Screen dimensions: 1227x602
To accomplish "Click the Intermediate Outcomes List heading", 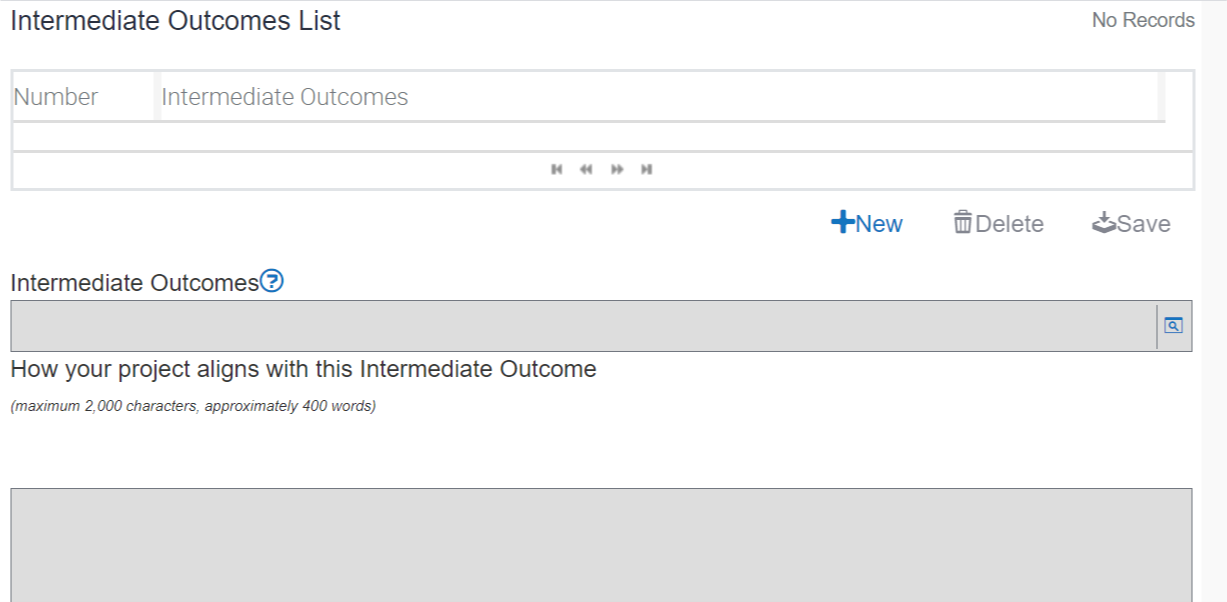I will (175, 20).
